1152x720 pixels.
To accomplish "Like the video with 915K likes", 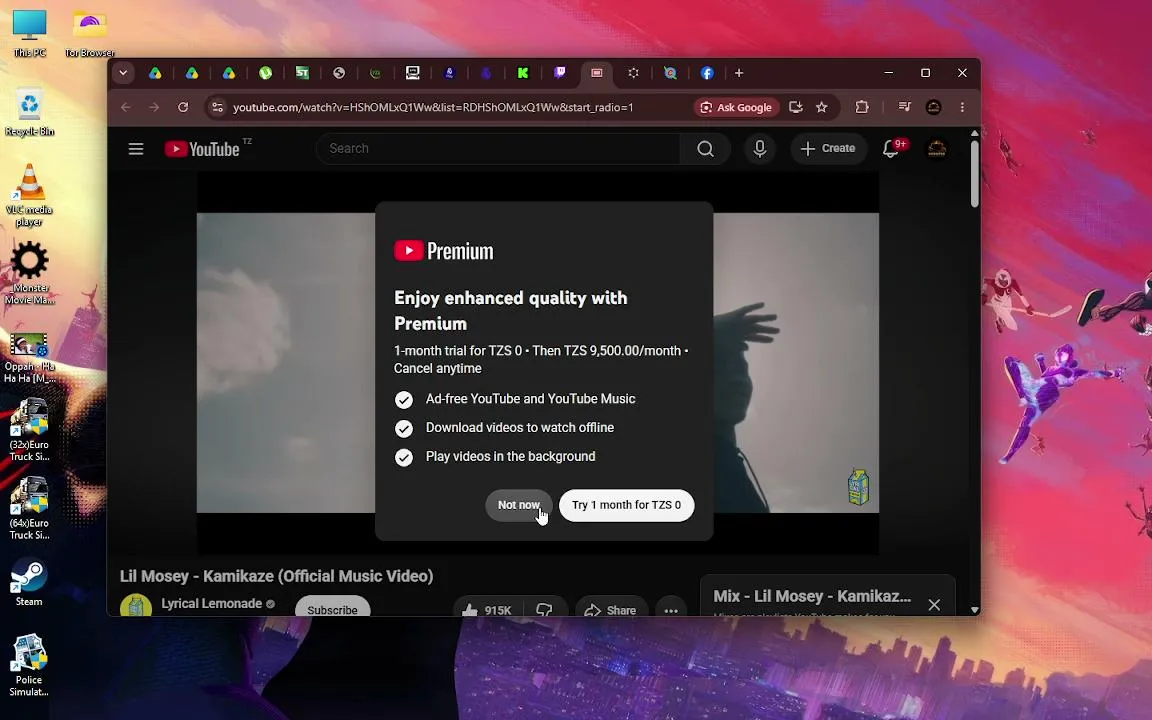I will click(486, 610).
